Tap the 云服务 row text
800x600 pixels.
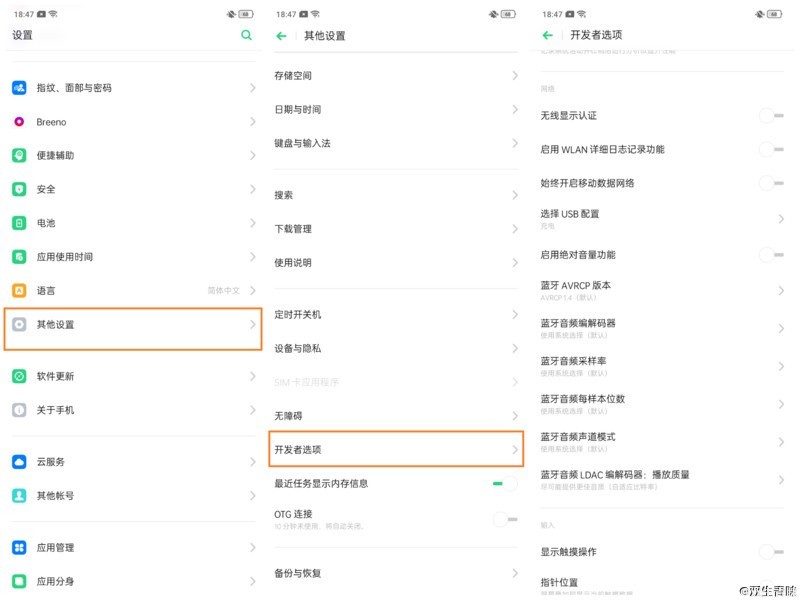(x=51, y=462)
